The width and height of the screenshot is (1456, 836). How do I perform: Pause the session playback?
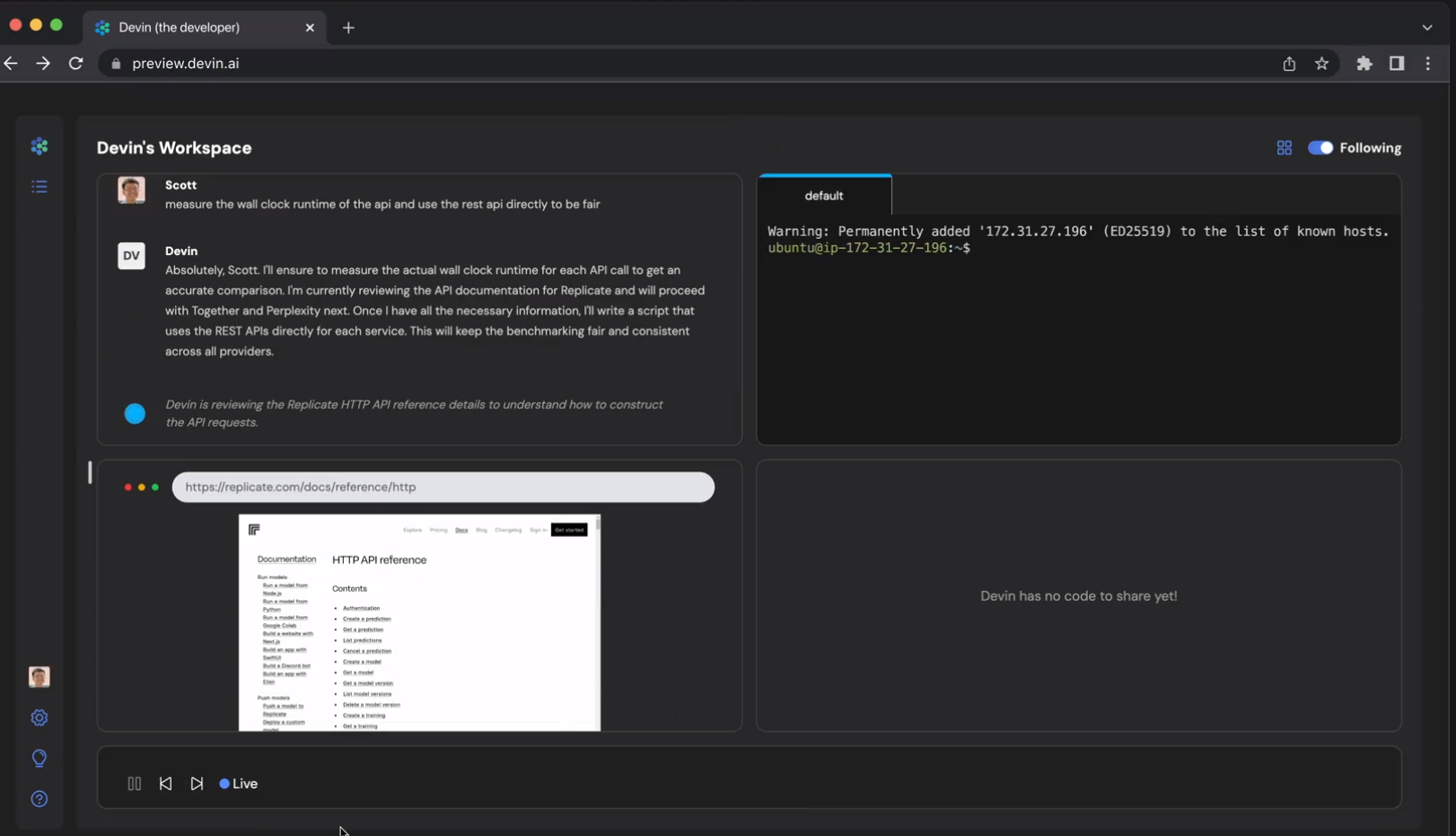click(135, 784)
